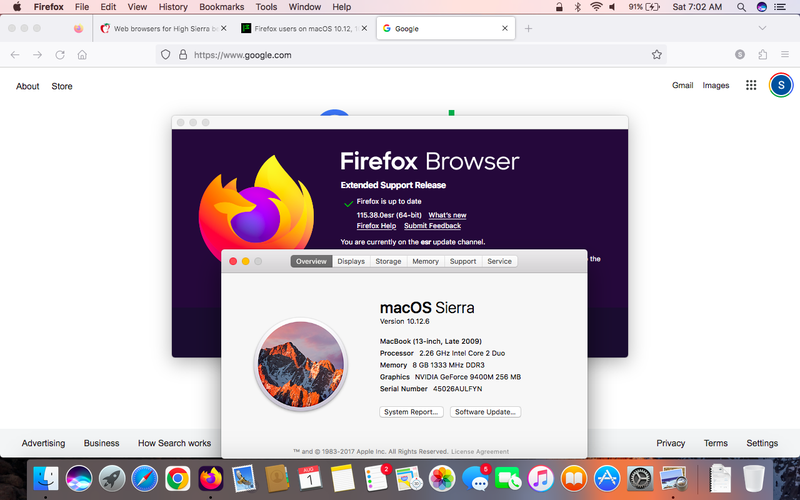Viewport: 800px width, 500px height.
Task: Go to the Firefox home page icon
Action: 82,55
